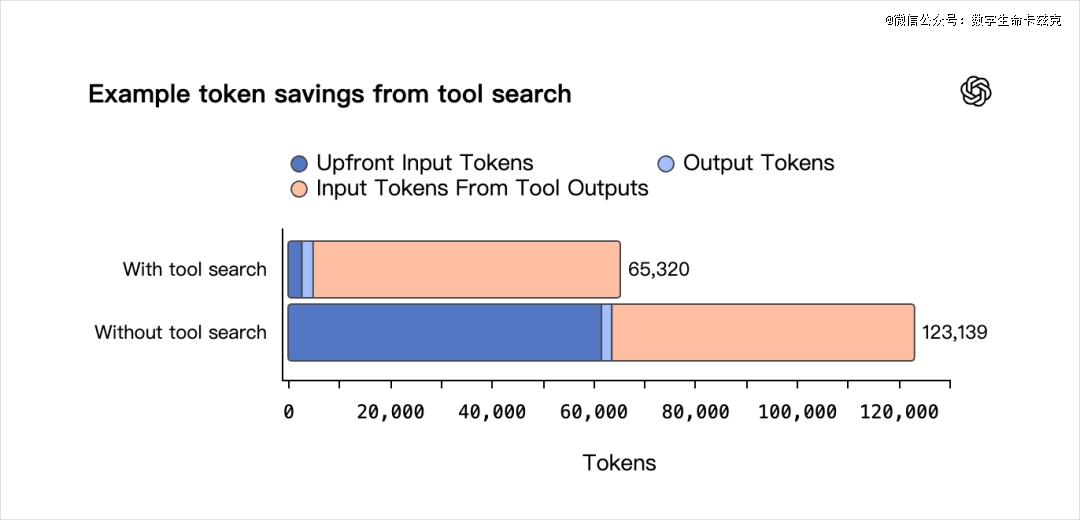Click the orange segment of Without tool search bar
The image size is (1080, 520).
[762, 332]
